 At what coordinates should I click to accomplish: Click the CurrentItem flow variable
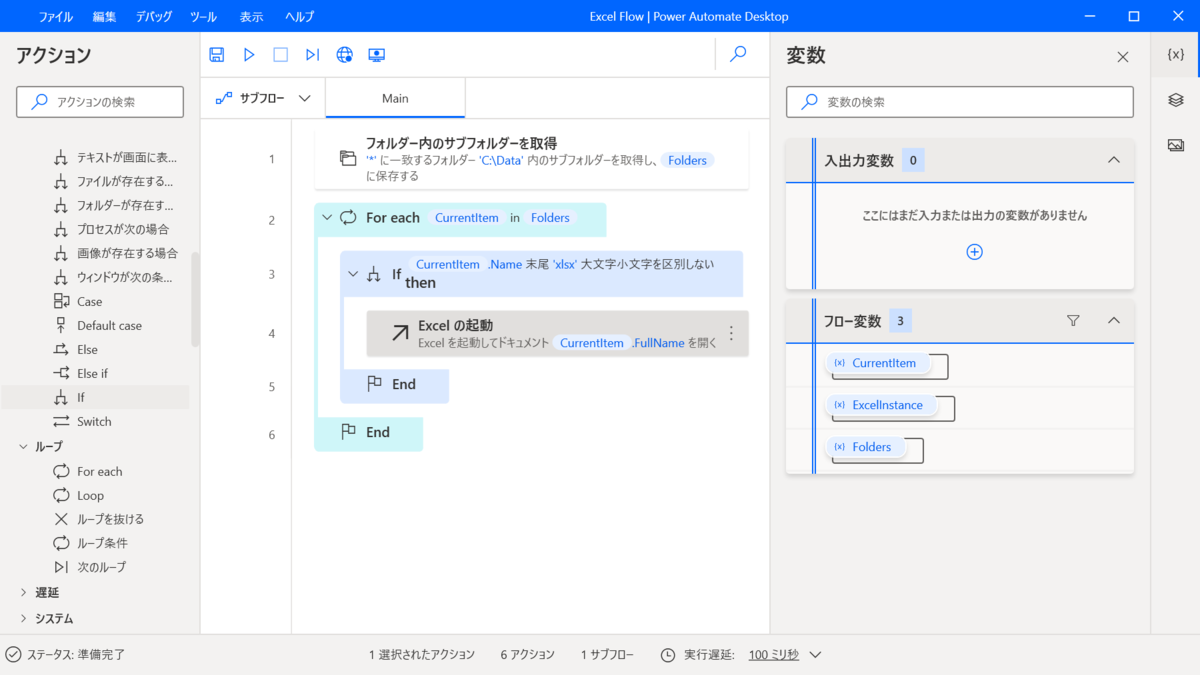coord(880,363)
